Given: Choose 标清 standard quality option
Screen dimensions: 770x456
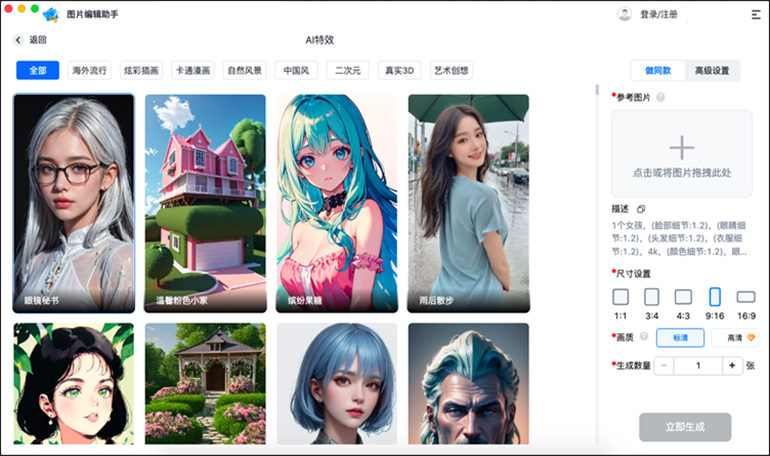Looking at the screenshot, I should 680,338.
